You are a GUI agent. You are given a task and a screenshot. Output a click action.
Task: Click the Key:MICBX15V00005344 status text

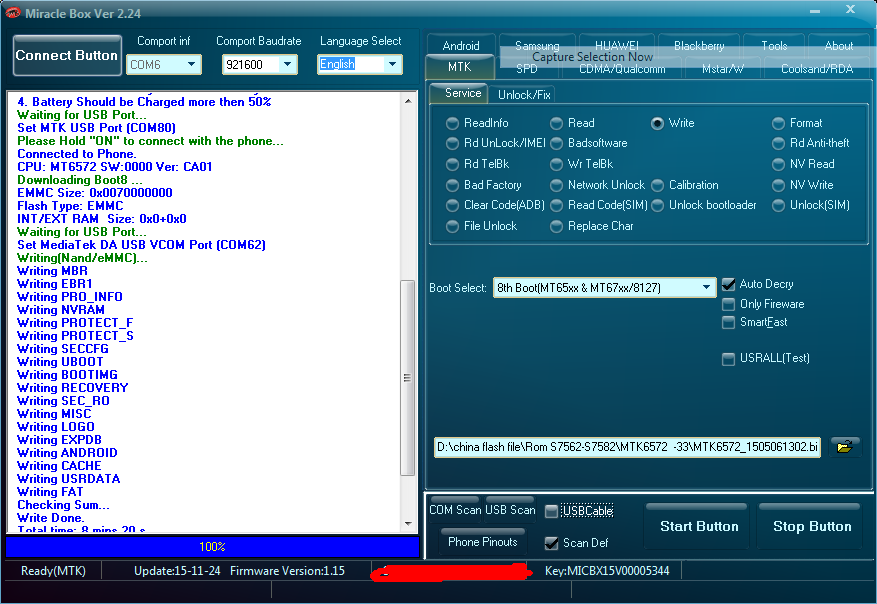(x=607, y=571)
